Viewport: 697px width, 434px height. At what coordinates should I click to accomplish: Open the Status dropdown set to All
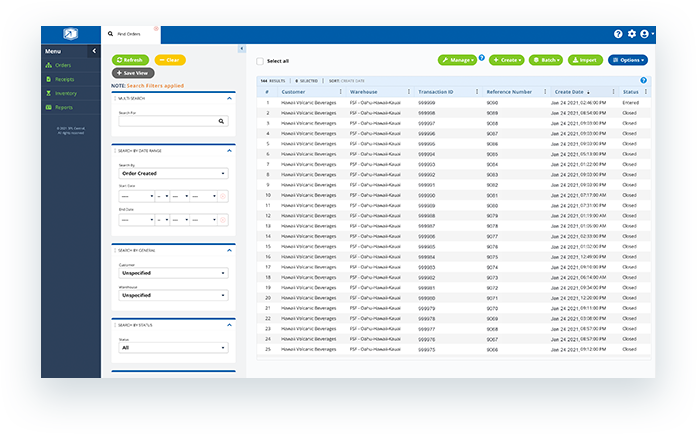pos(172,348)
